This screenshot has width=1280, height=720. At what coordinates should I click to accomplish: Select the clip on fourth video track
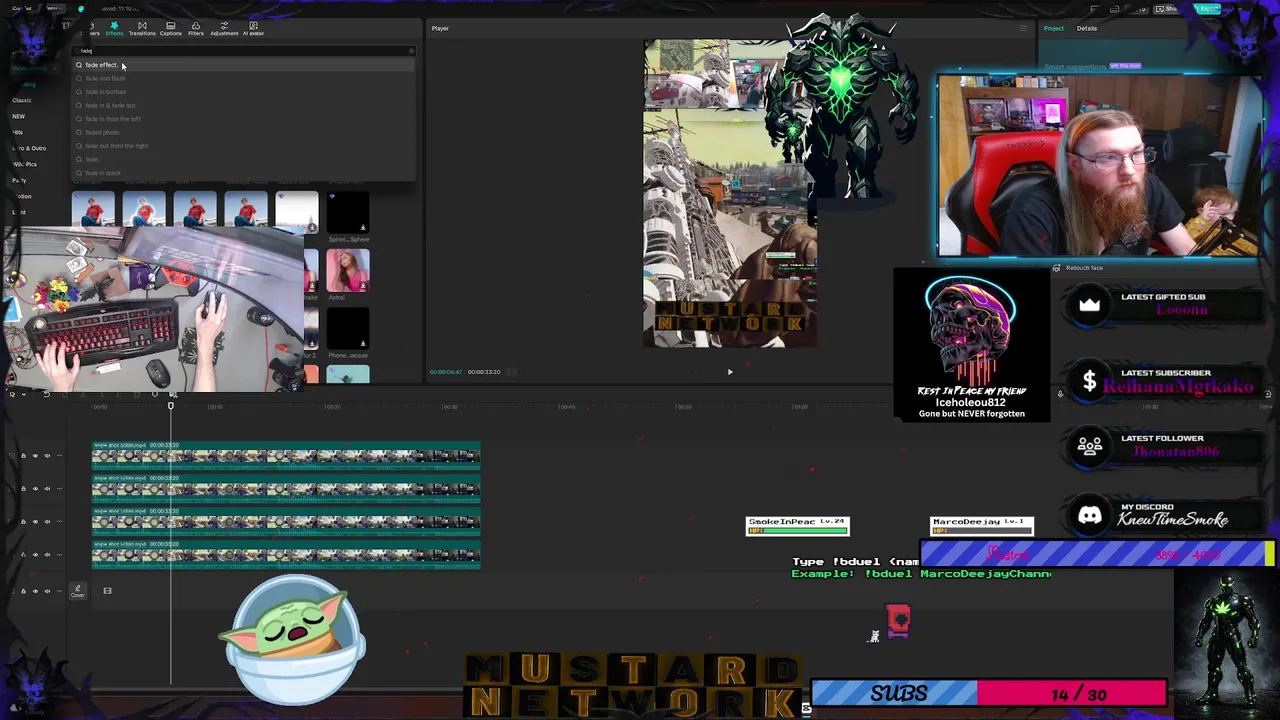click(286, 554)
